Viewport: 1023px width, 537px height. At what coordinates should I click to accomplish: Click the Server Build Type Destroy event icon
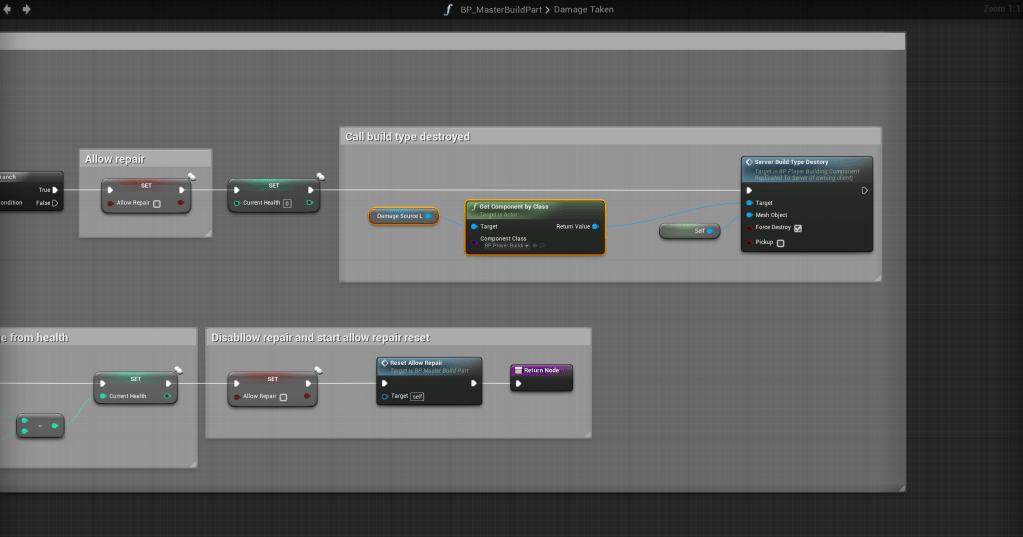[x=749, y=162]
